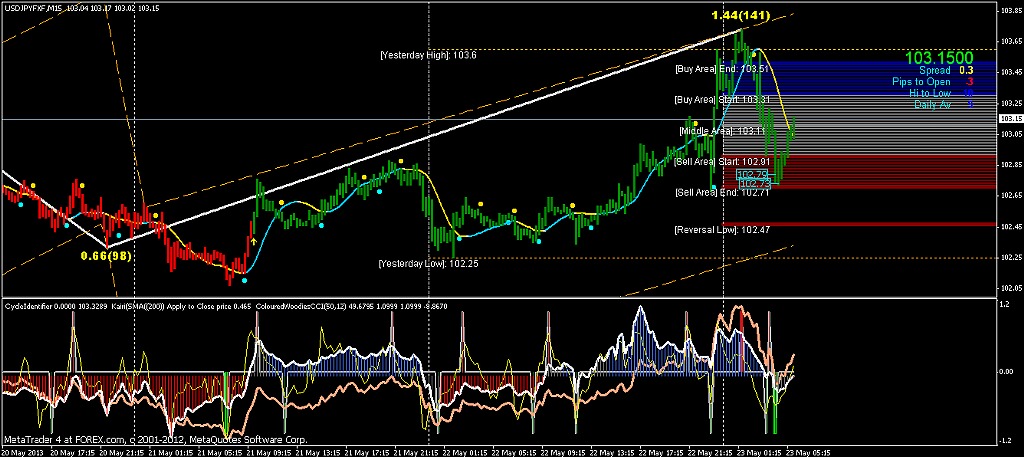Click the 20 May 2013 time axis label
The image size is (1024, 457).
pos(20,451)
